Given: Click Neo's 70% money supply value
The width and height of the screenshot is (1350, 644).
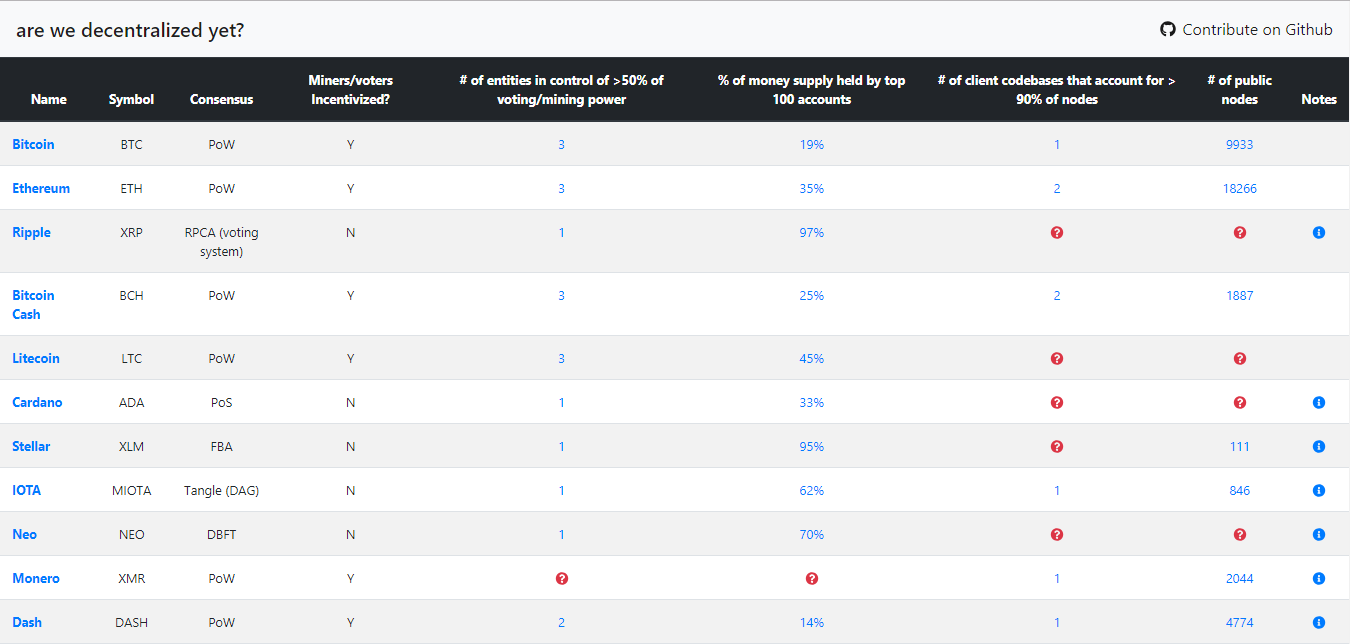Looking at the screenshot, I should pyautogui.click(x=812, y=534).
